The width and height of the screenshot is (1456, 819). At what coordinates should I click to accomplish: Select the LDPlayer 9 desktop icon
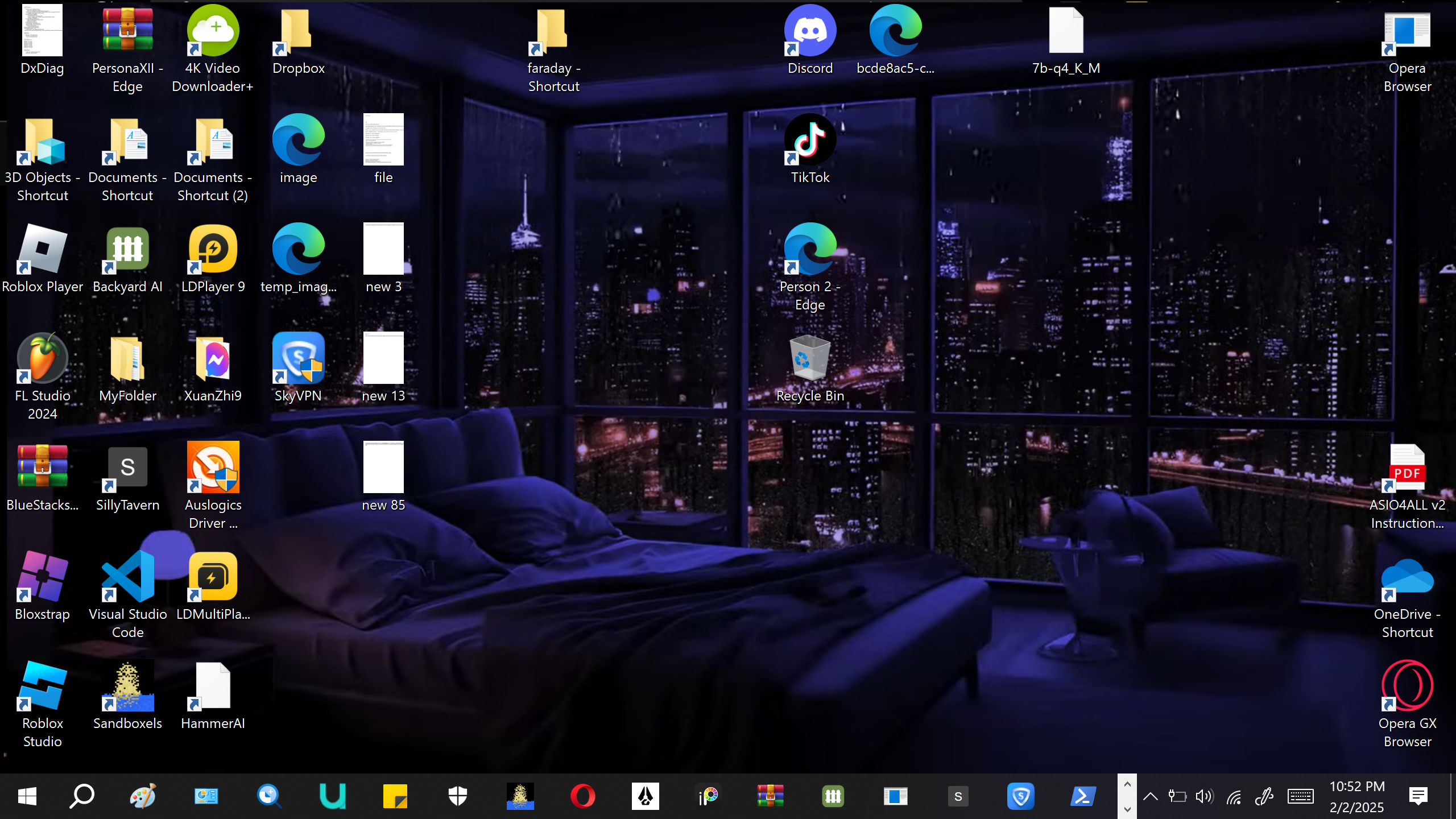[x=213, y=250]
